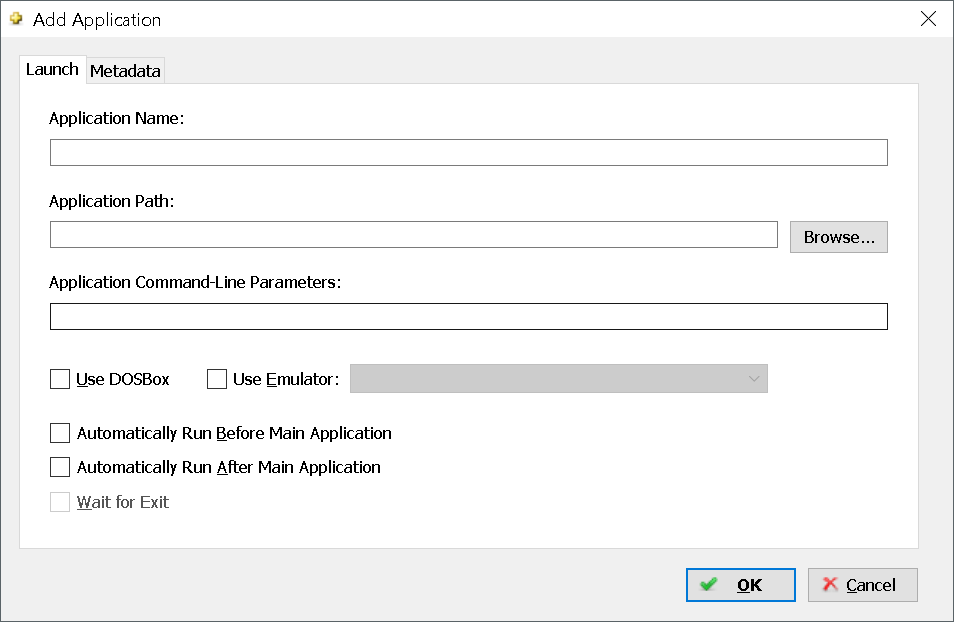954x622 pixels.
Task: Click the green checkmark icon on OK
Action: 708,584
